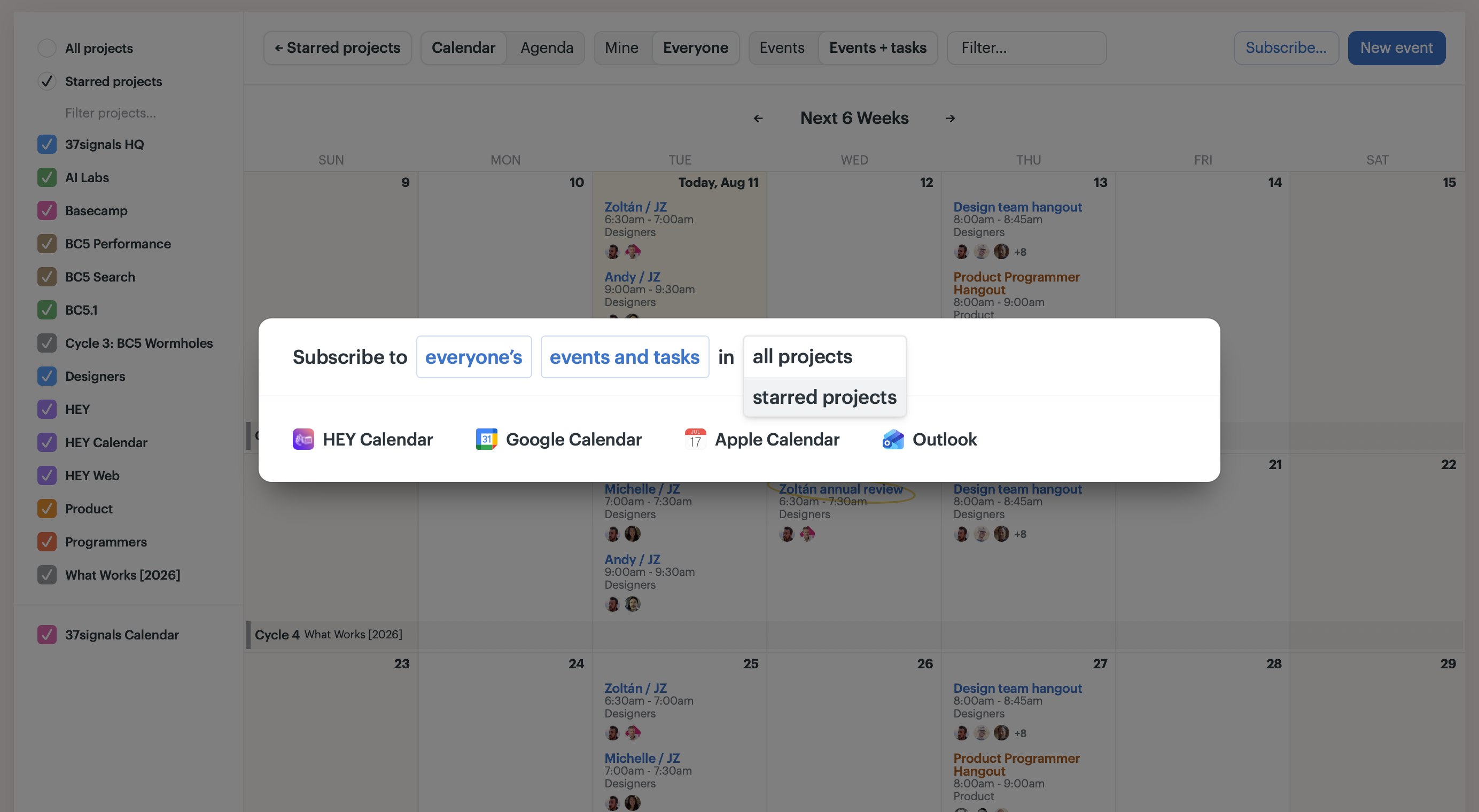This screenshot has height=812, width=1479.
Task: Show only Mine events
Action: [x=621, y=48]
